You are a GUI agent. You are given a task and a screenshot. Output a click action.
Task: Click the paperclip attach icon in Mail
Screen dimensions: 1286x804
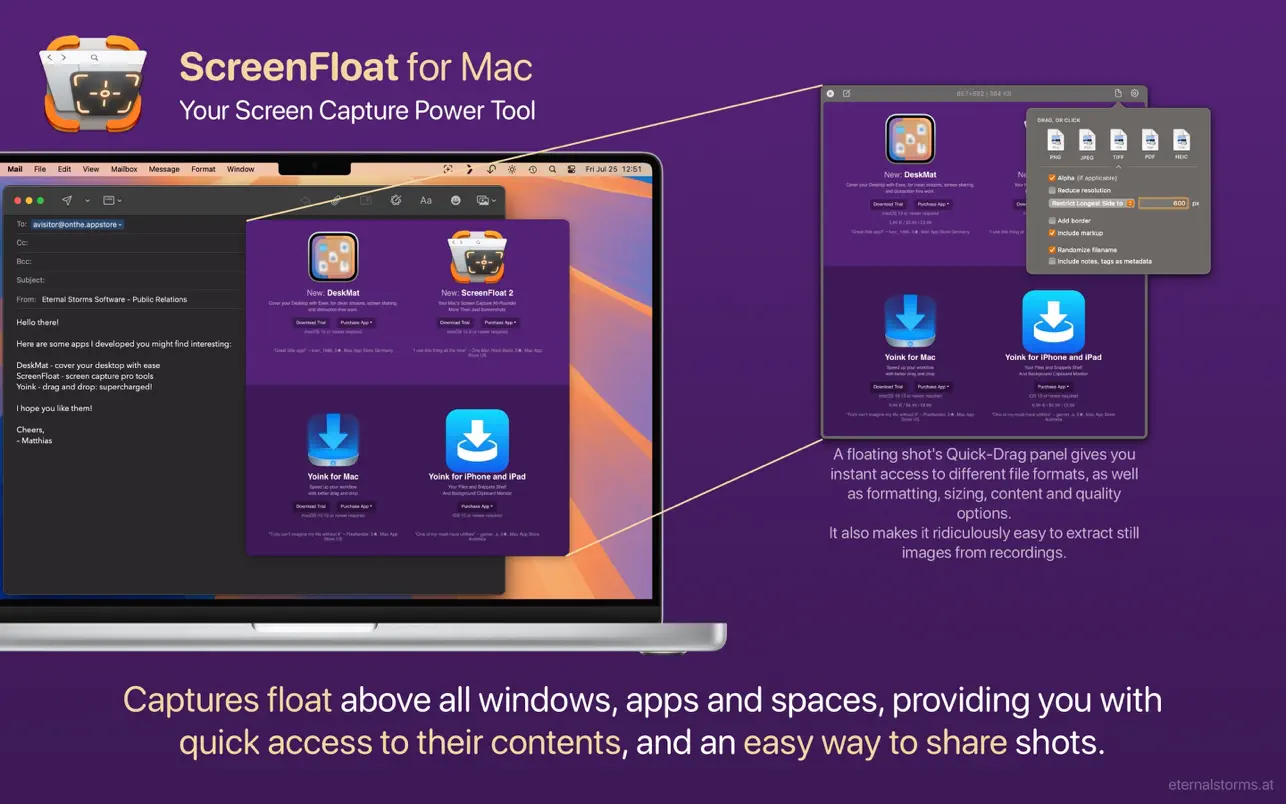tap(337, 200)
